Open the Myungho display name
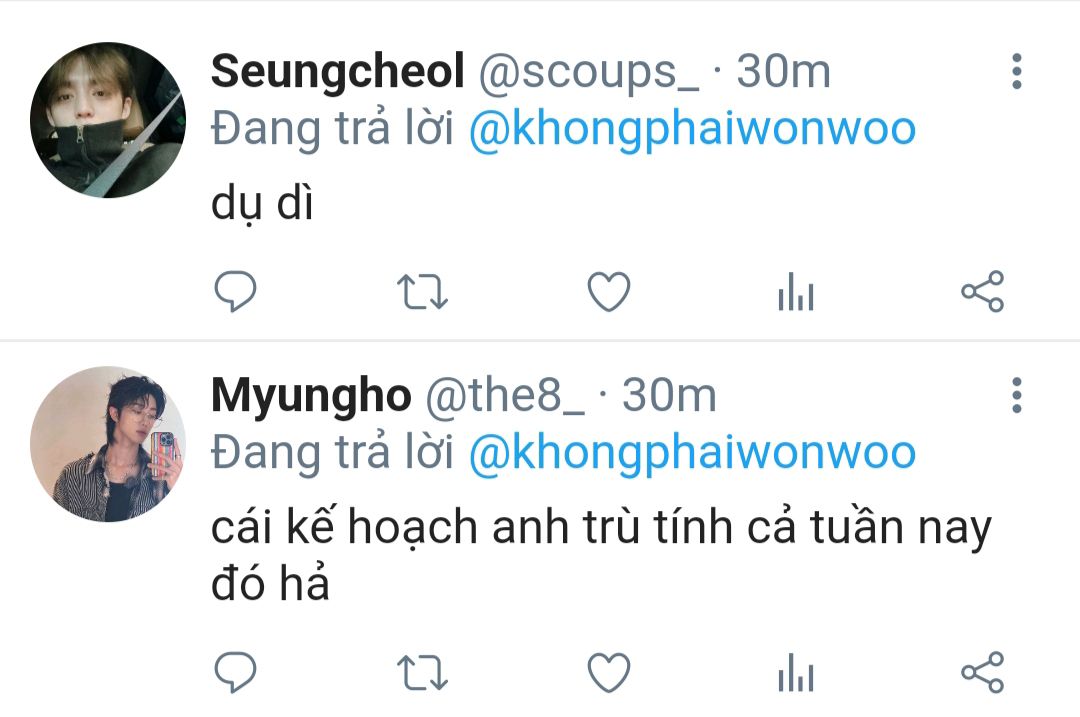 click(x=311, y=397)
